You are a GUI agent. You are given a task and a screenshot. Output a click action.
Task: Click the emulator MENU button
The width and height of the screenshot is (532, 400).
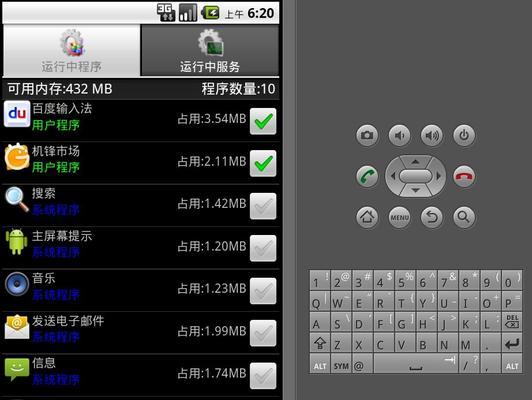point(399,217)
